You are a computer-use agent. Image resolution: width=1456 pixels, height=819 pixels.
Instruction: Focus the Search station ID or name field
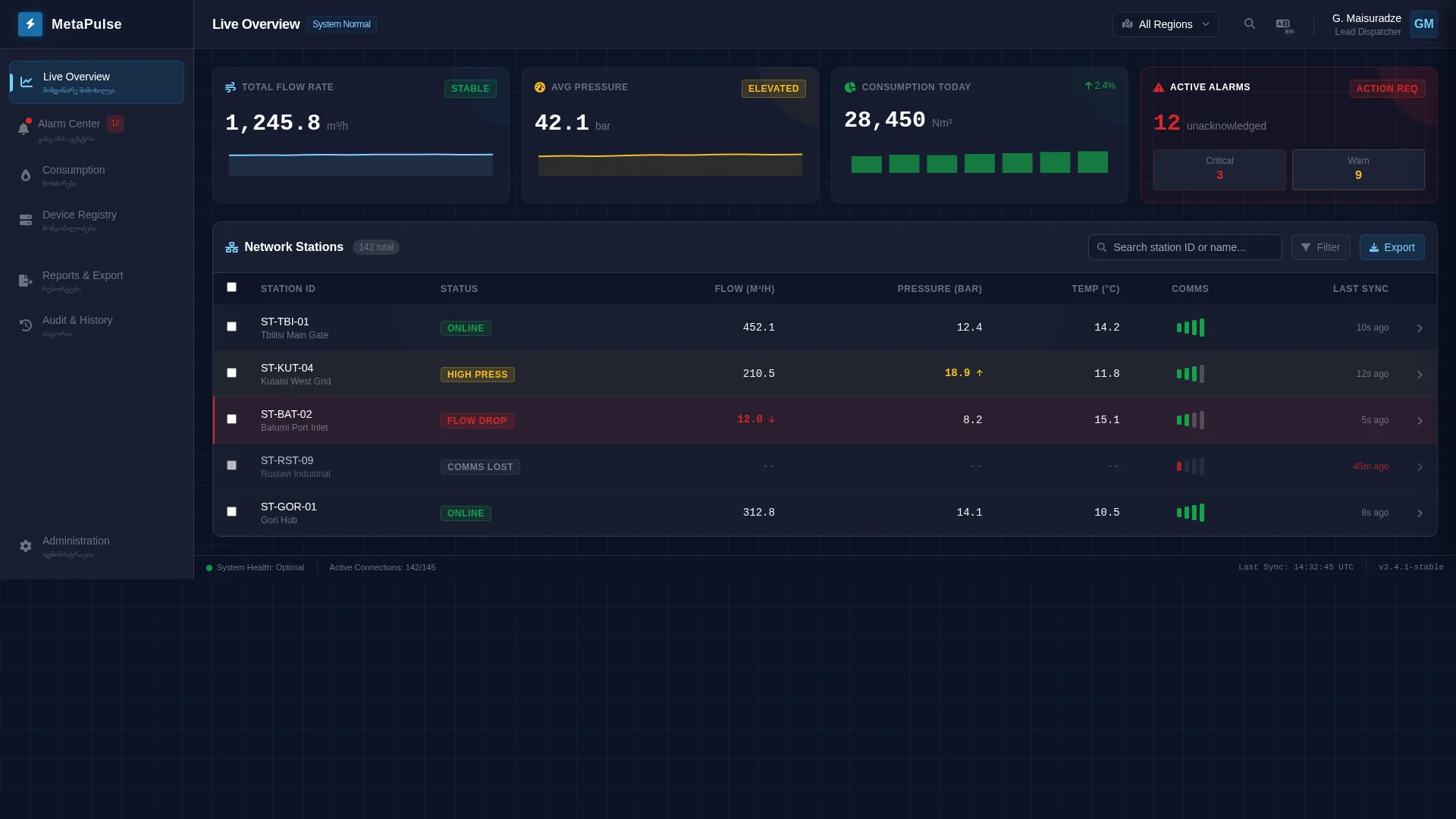click(1185, 247)
